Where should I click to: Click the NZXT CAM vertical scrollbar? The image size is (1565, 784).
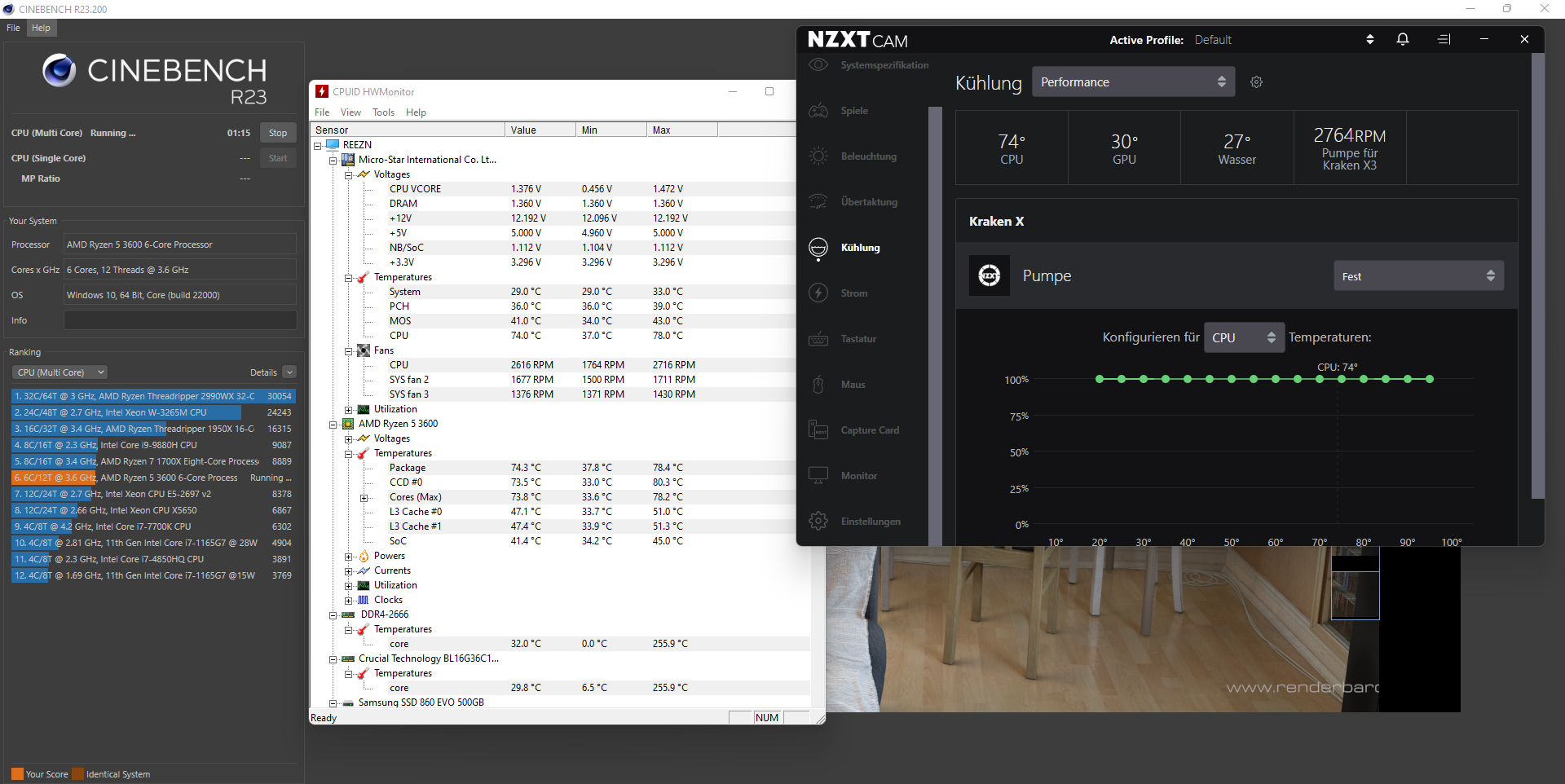coord(1538,275)
